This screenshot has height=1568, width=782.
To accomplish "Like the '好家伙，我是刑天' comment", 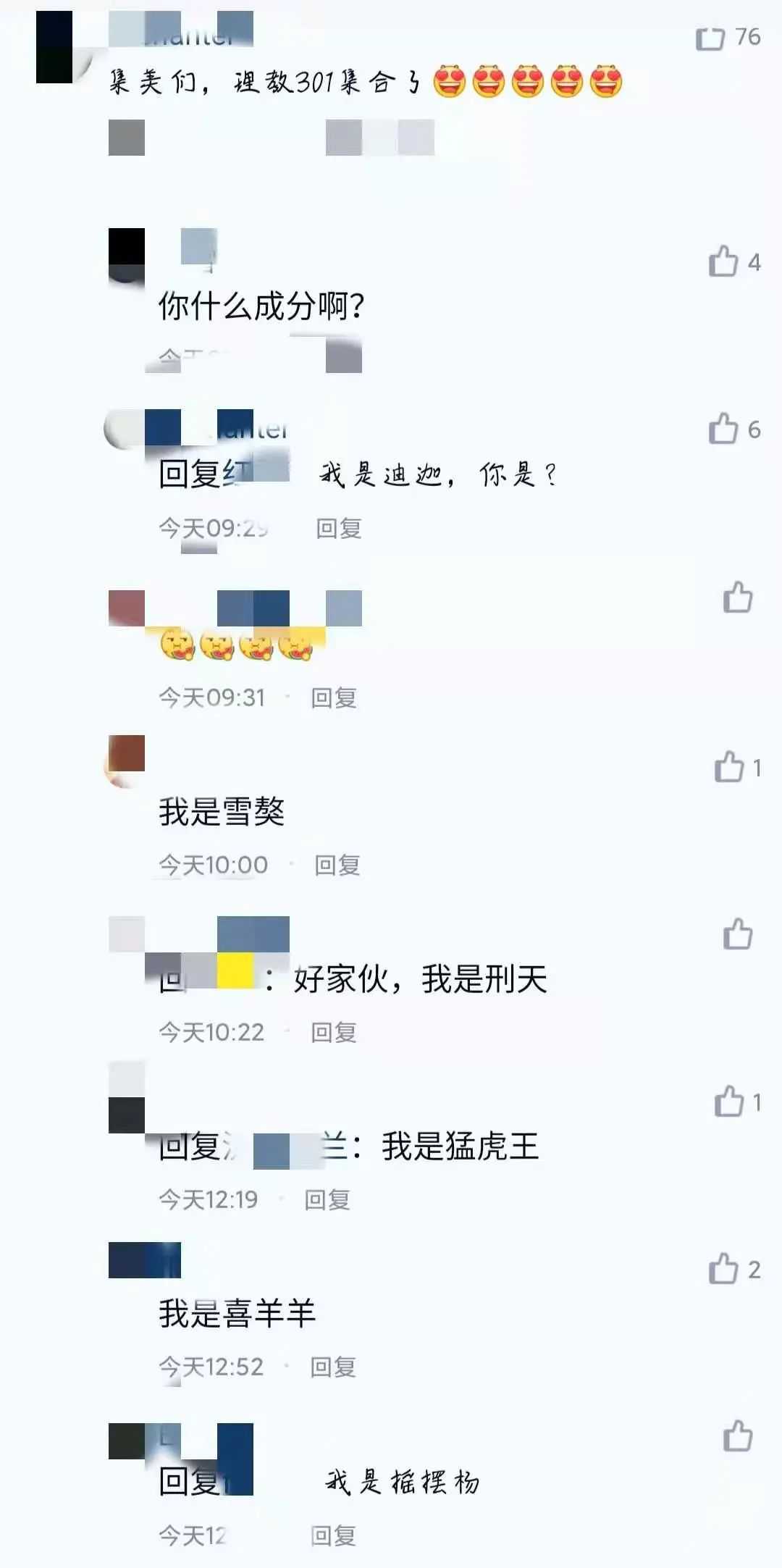I will [x=737, y=934].
